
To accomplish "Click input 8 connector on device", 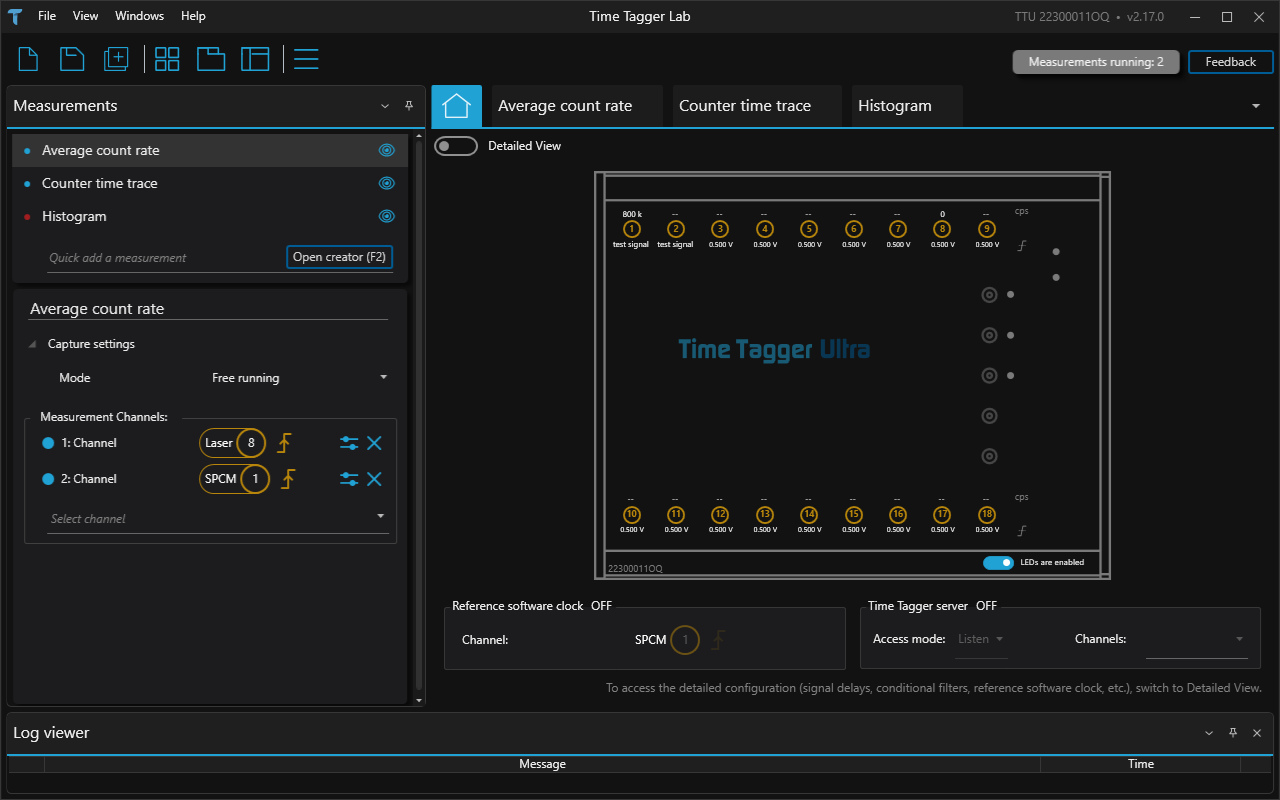I will (942, 229).
